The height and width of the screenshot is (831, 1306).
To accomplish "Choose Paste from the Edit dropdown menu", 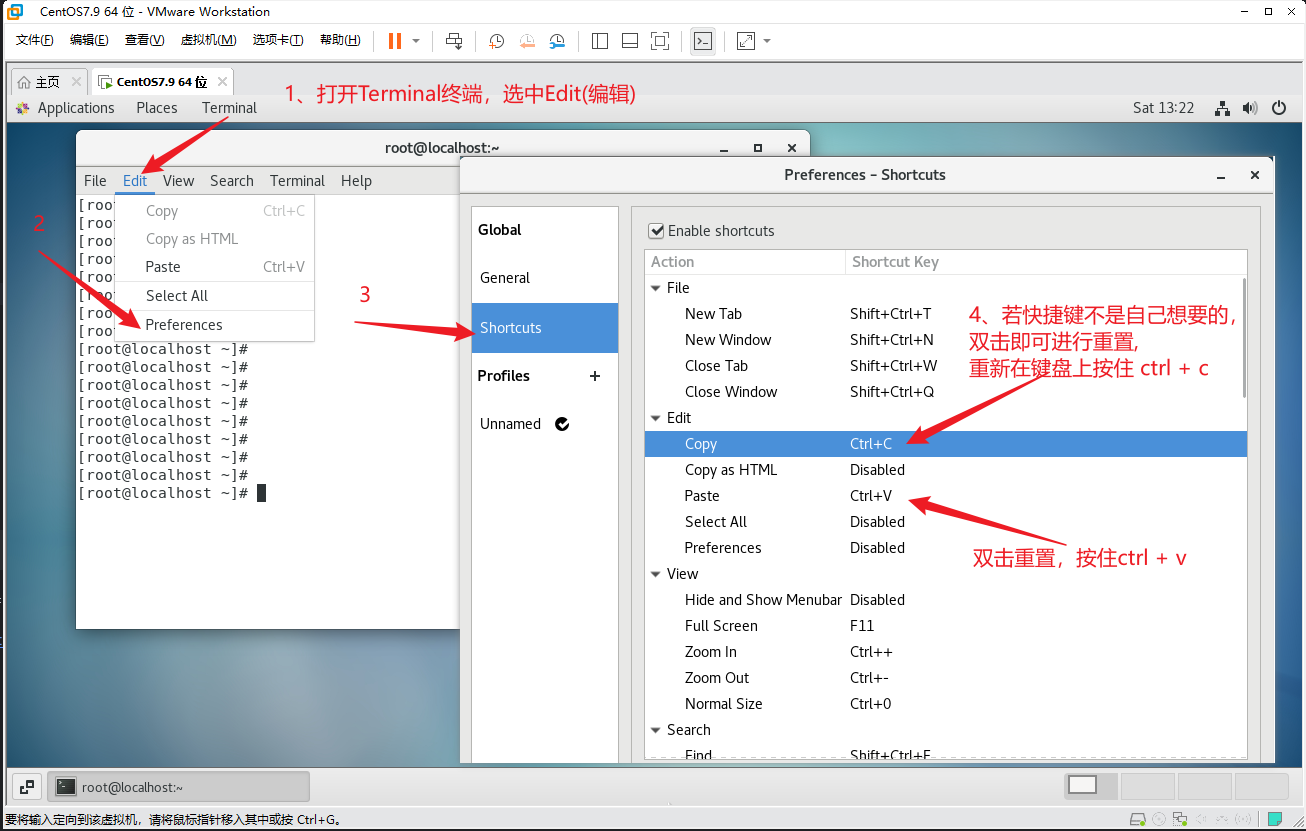I will click(215, 267).
